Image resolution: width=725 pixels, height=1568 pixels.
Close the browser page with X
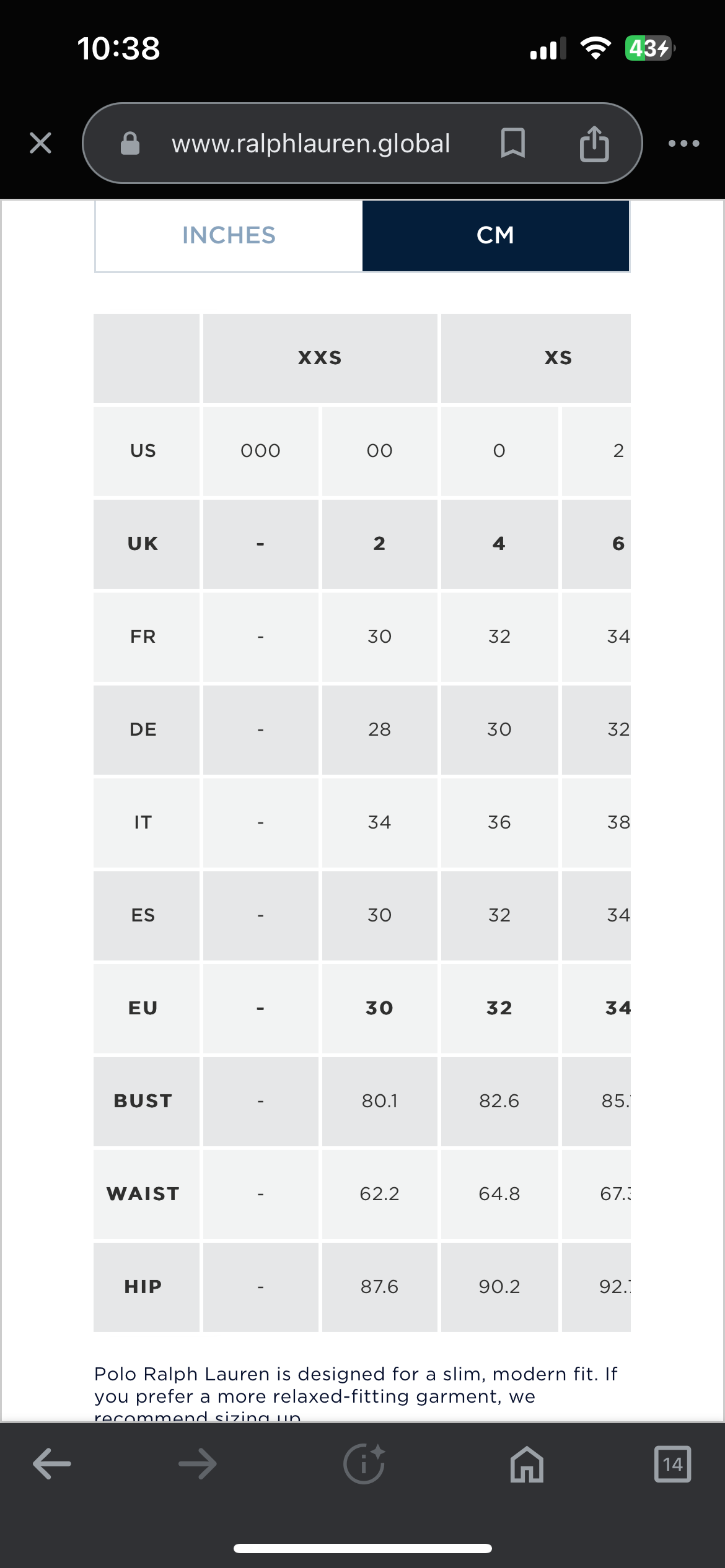41,143
